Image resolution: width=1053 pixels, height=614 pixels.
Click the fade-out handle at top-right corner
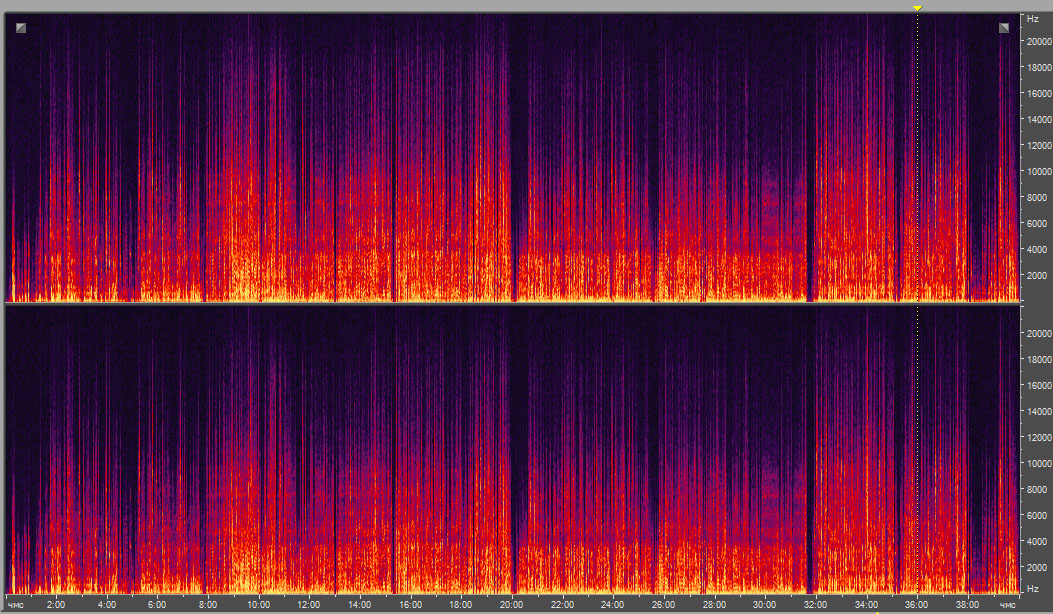pos(1003,28)
